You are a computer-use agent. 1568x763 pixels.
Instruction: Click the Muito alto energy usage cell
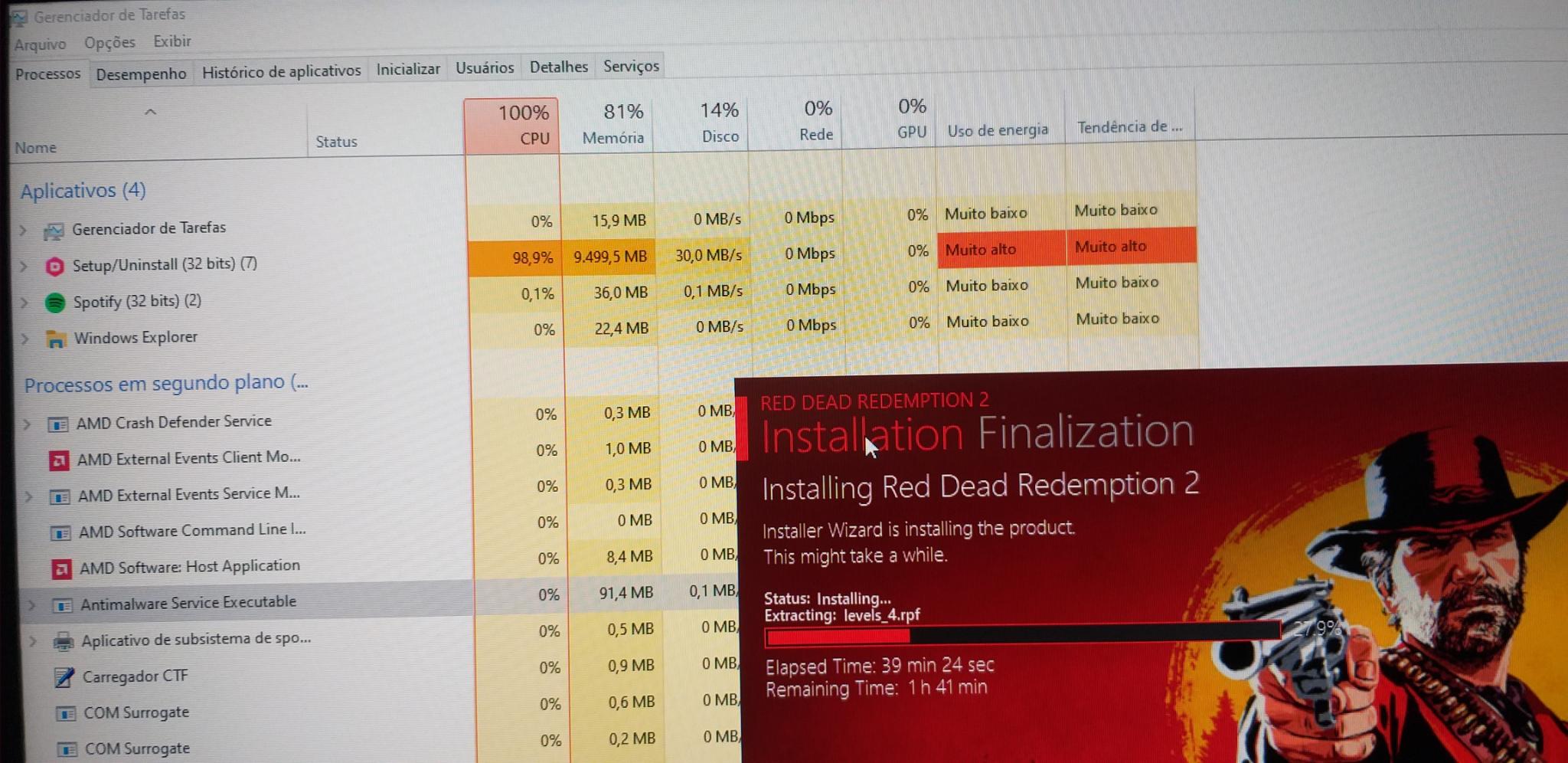tap(1001, 249)
